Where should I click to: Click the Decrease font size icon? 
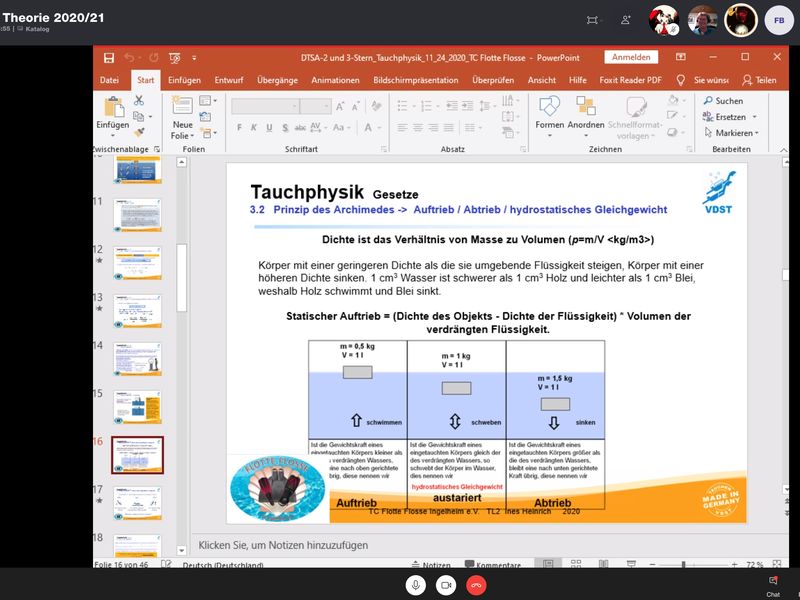point(356,106)
